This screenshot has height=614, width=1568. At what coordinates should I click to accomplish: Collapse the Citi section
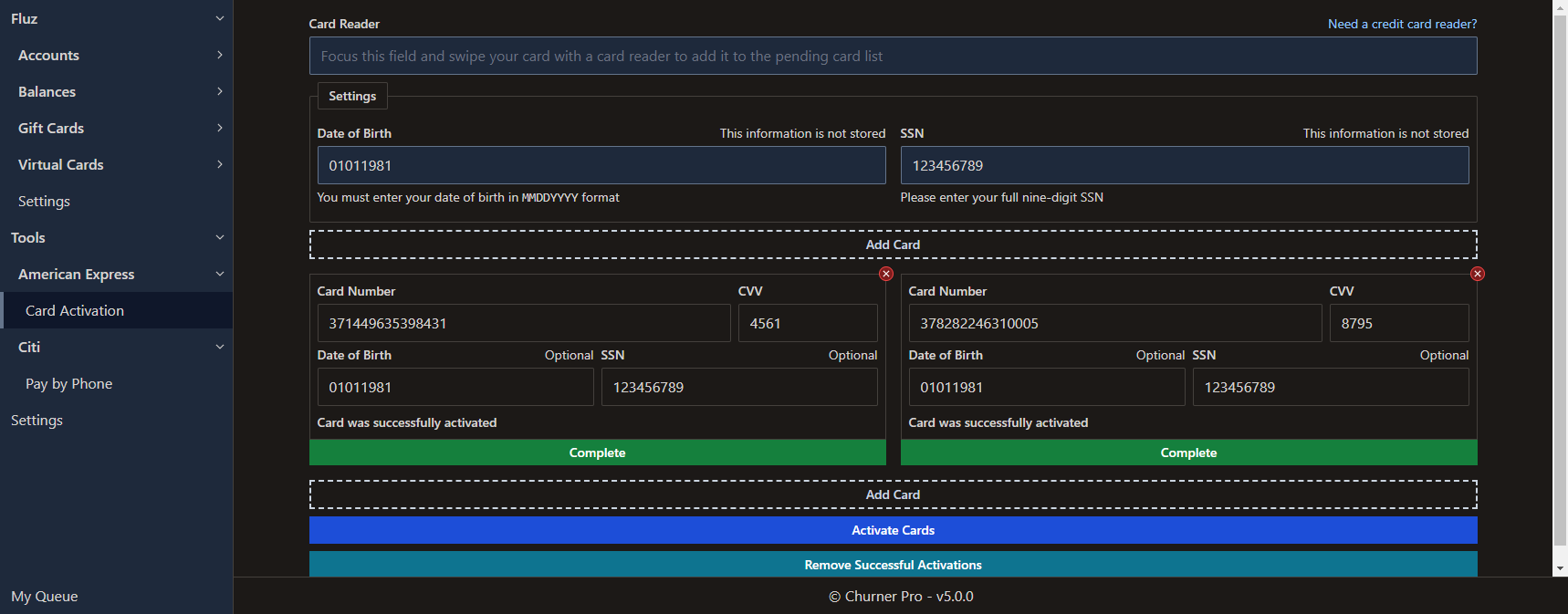click(219, 347)
